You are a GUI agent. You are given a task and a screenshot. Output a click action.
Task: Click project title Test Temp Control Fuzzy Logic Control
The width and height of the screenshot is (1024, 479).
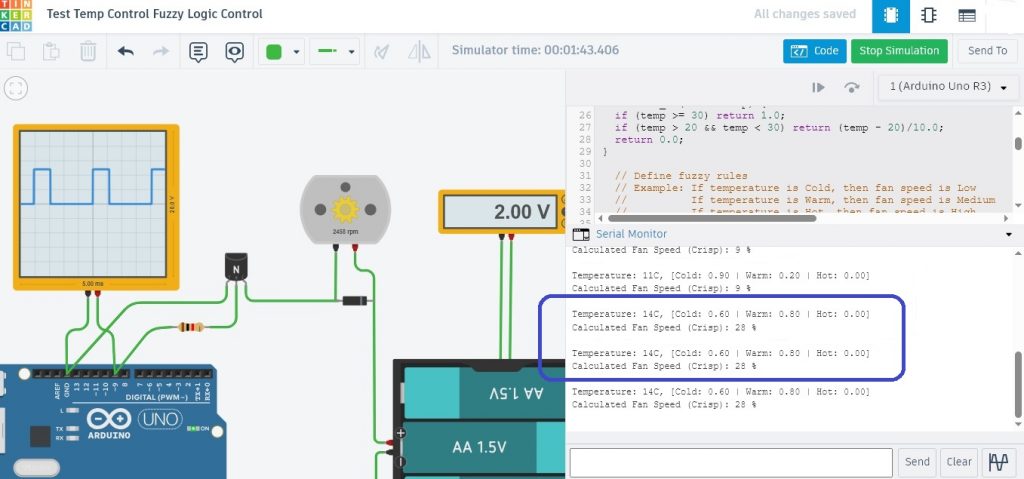pos(155,14)
